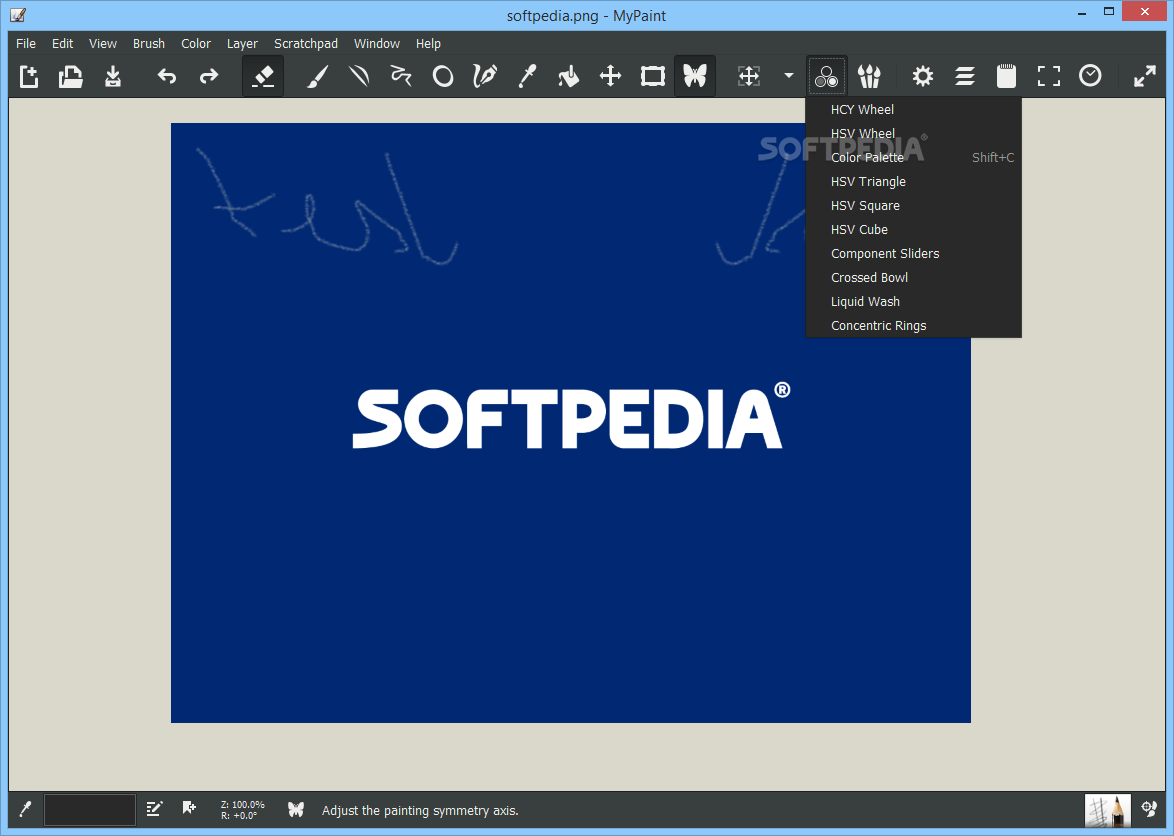Choose Color Palette entry
1174x836 pixels.
tap(913, 157)
